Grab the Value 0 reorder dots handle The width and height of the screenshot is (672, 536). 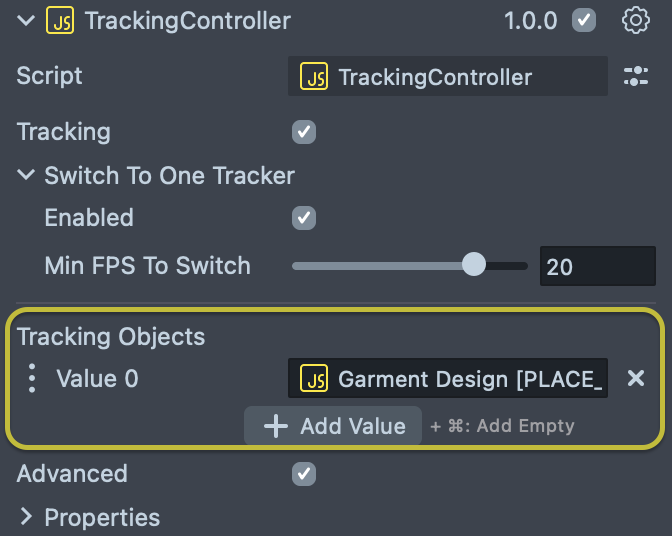pos(32,378)
